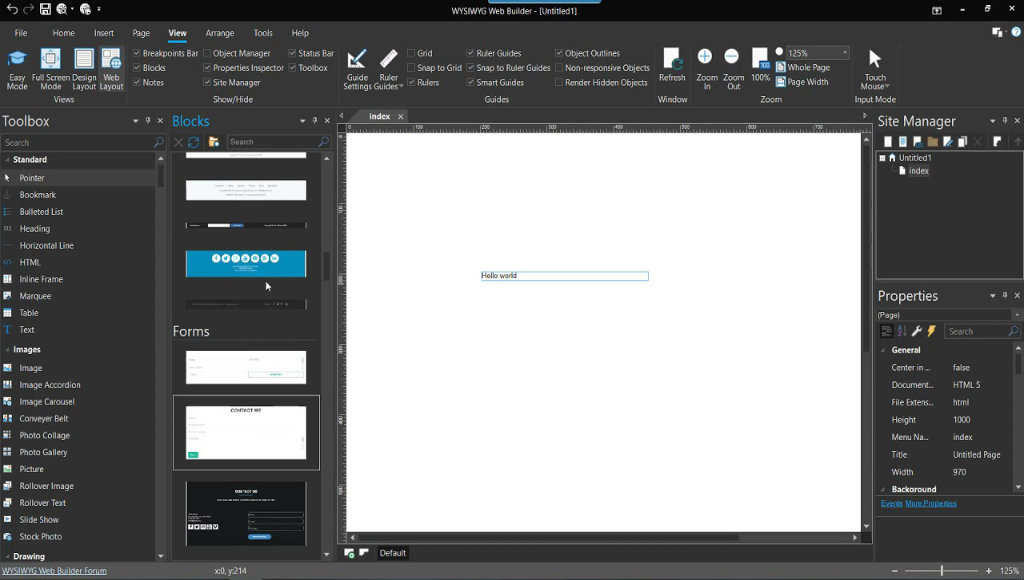Open Blocks folder icon

tap(213, 142)
